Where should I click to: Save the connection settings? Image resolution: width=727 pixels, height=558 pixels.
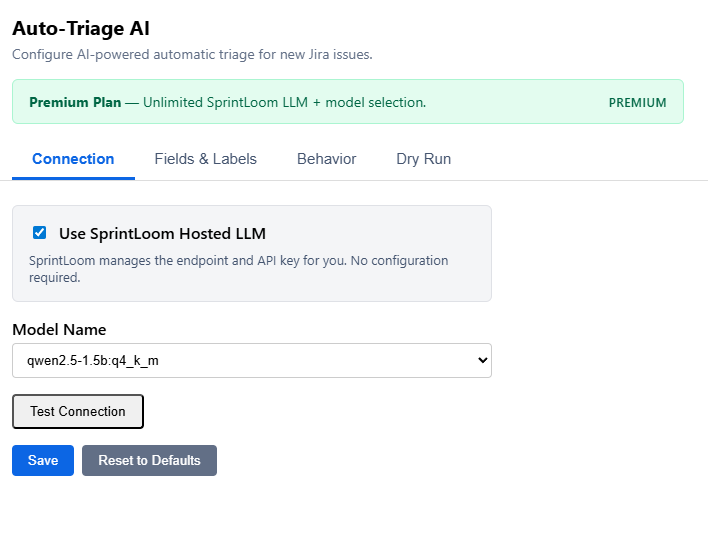tap(43, 460)
